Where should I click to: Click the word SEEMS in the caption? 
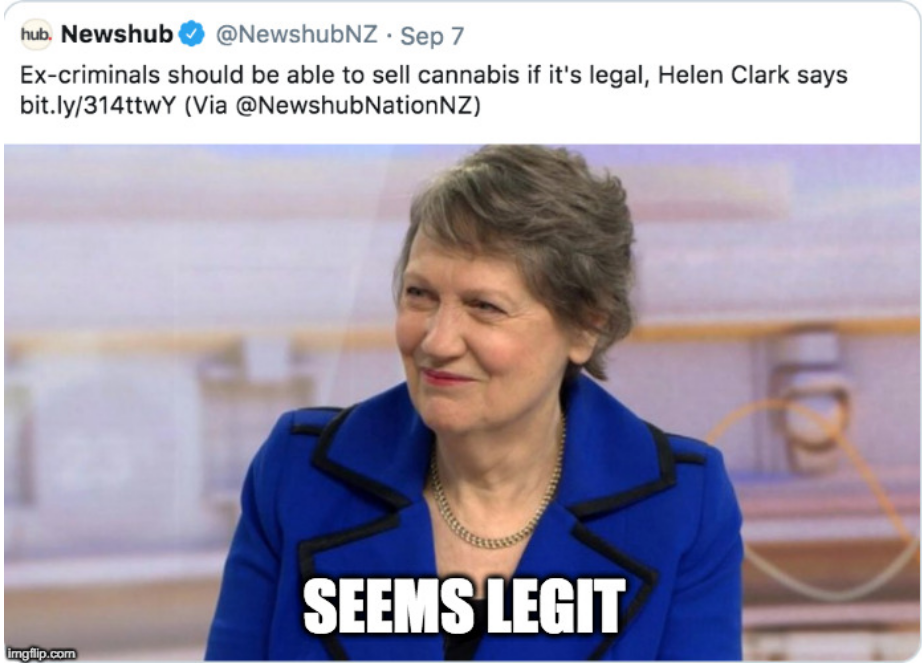pos(388,605)
